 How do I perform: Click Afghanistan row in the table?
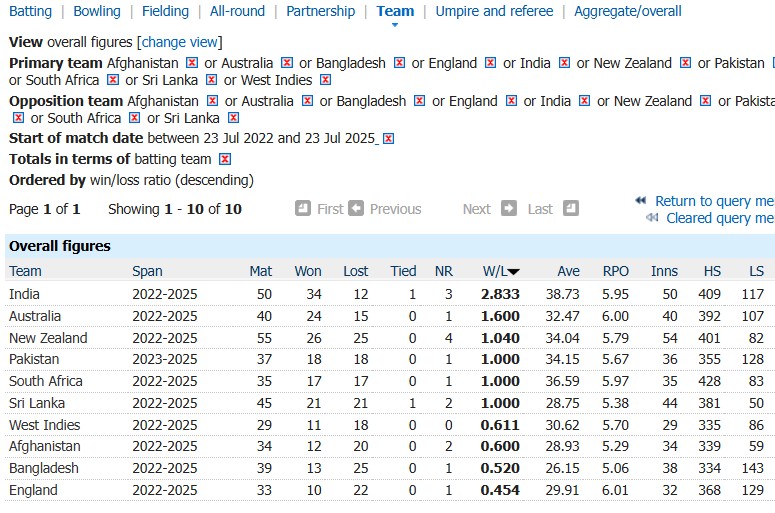[x=388, y=446]
